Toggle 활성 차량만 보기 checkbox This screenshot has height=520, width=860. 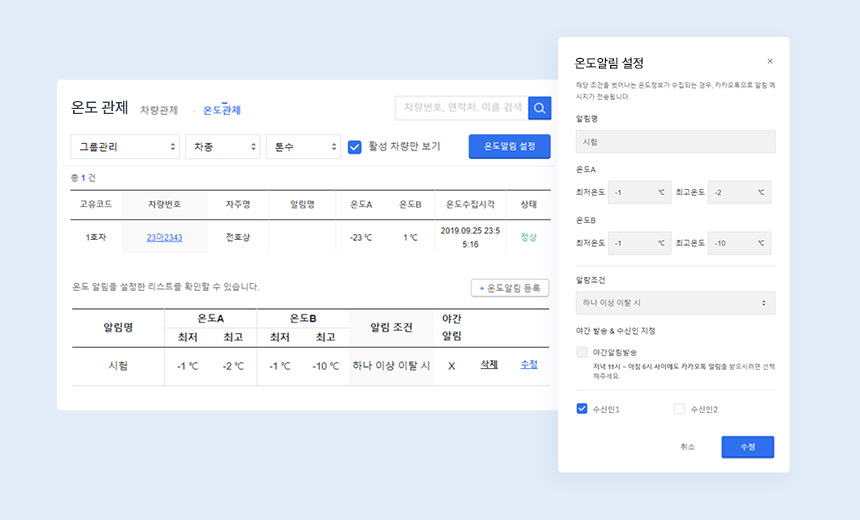click(354, 147)
